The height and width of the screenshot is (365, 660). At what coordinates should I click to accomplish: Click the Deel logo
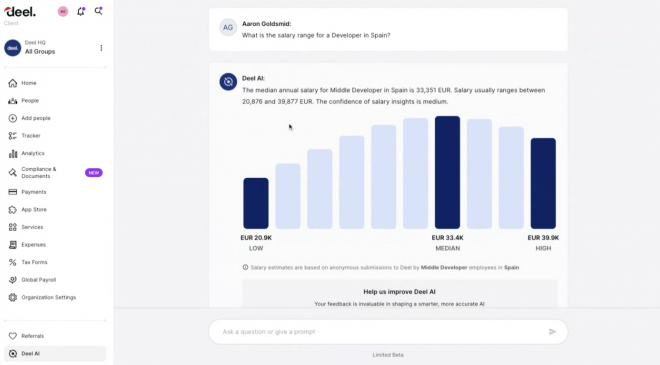[20, 11]
